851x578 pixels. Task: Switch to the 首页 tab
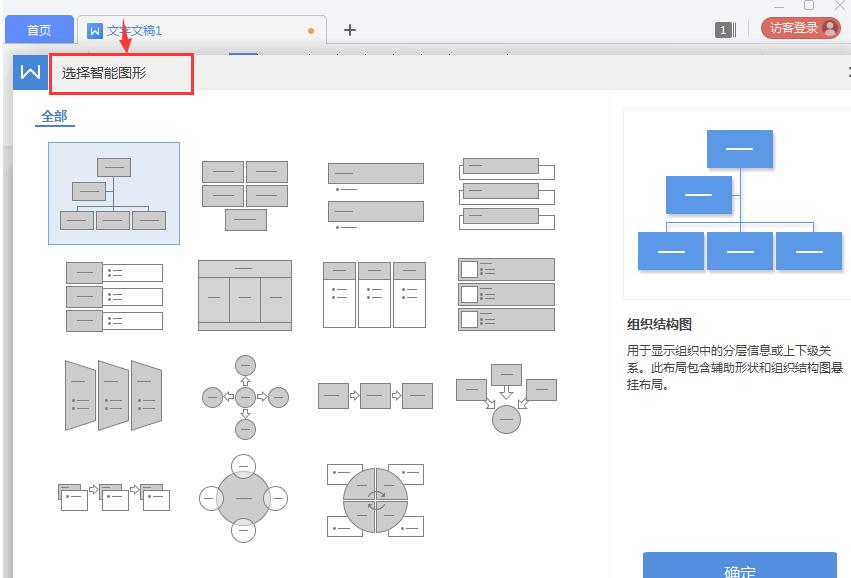click(39, 29)
